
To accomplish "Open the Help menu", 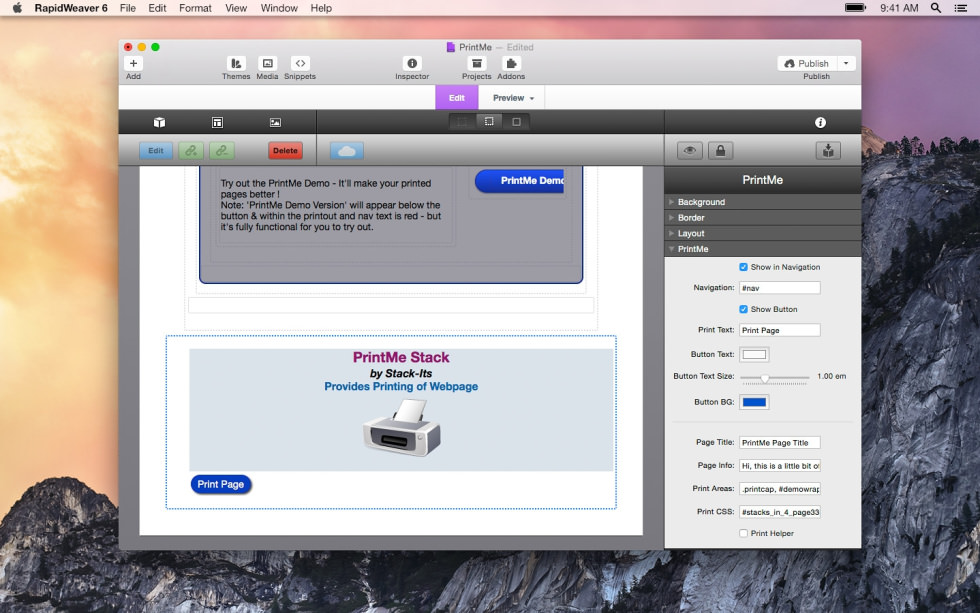I will [321, 8].
